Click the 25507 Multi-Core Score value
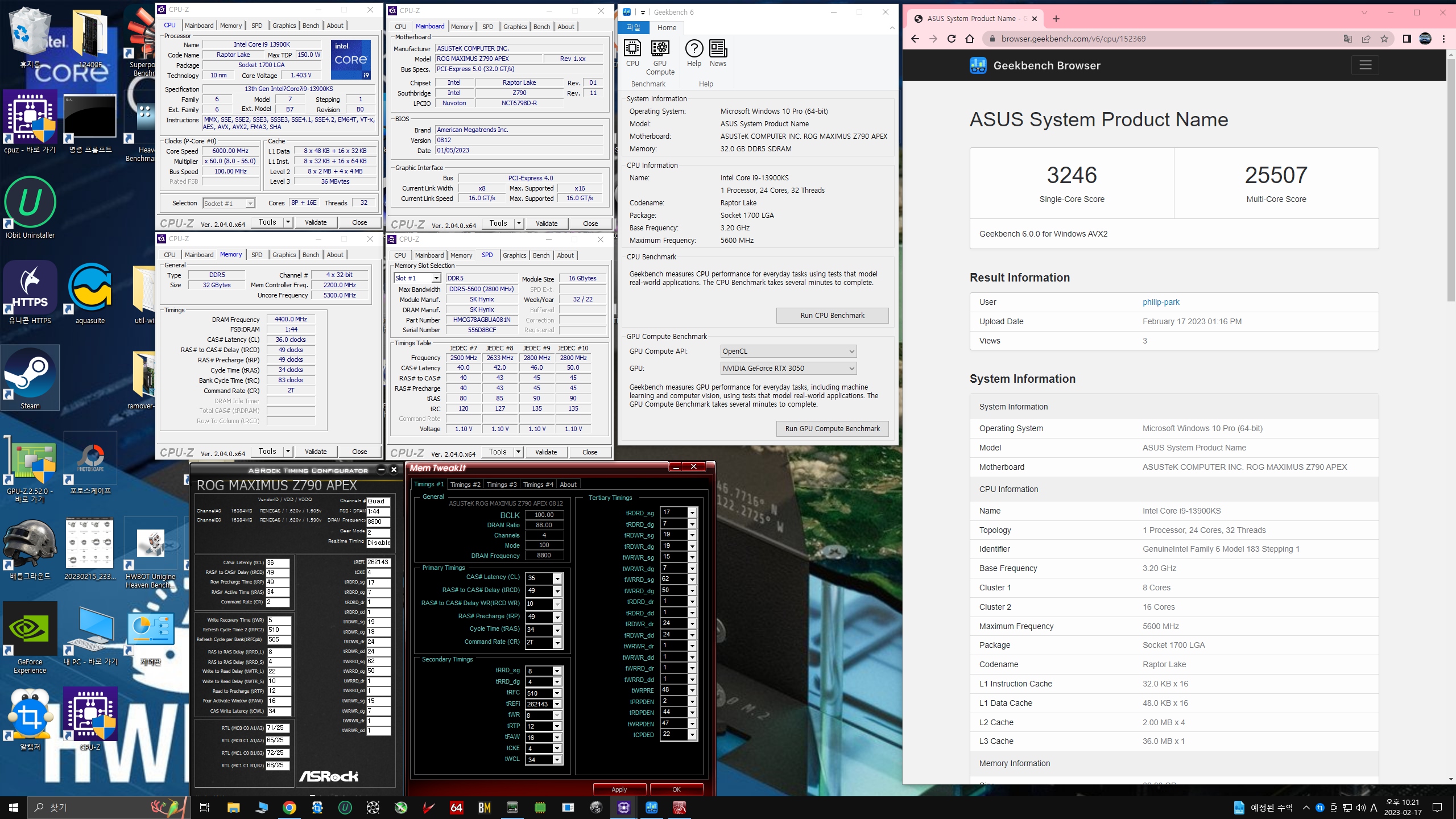 1276,175
